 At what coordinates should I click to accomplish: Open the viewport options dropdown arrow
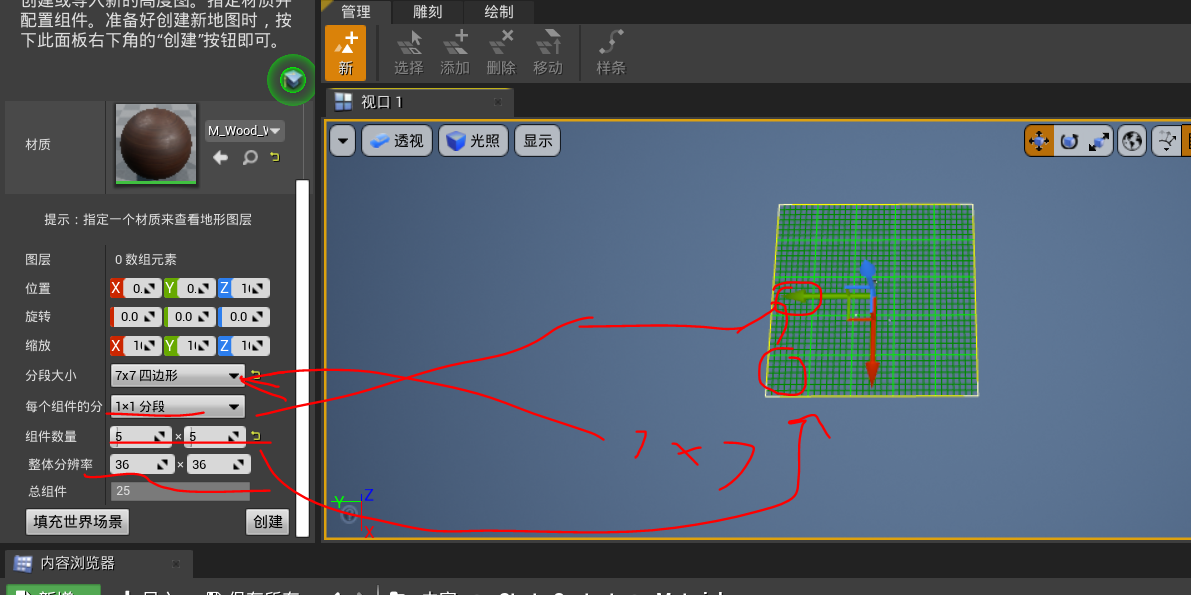(343, 141)
